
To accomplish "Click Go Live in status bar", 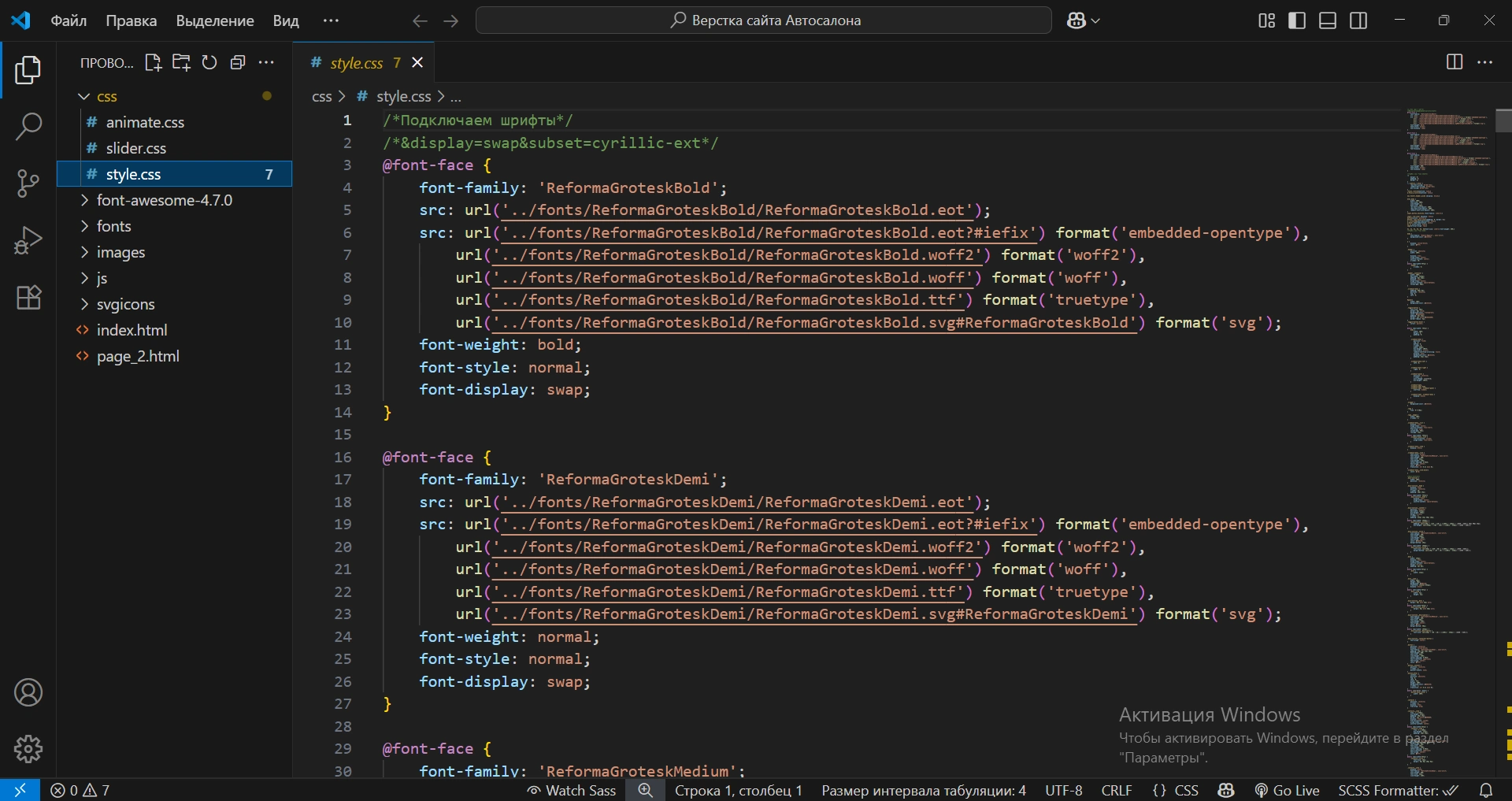I will 1287,790.
